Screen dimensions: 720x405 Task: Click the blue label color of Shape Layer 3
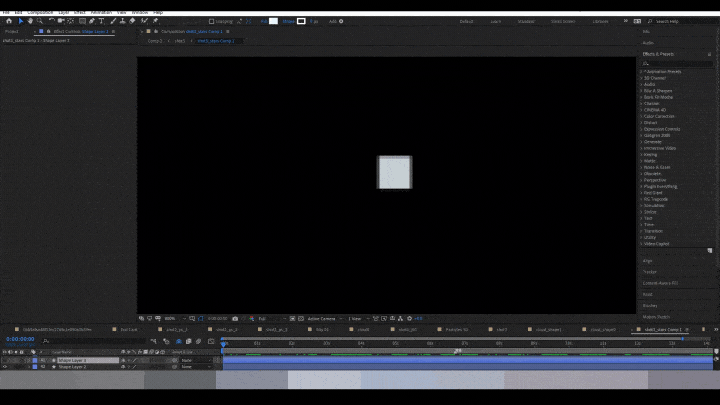[x=35, y=360]
